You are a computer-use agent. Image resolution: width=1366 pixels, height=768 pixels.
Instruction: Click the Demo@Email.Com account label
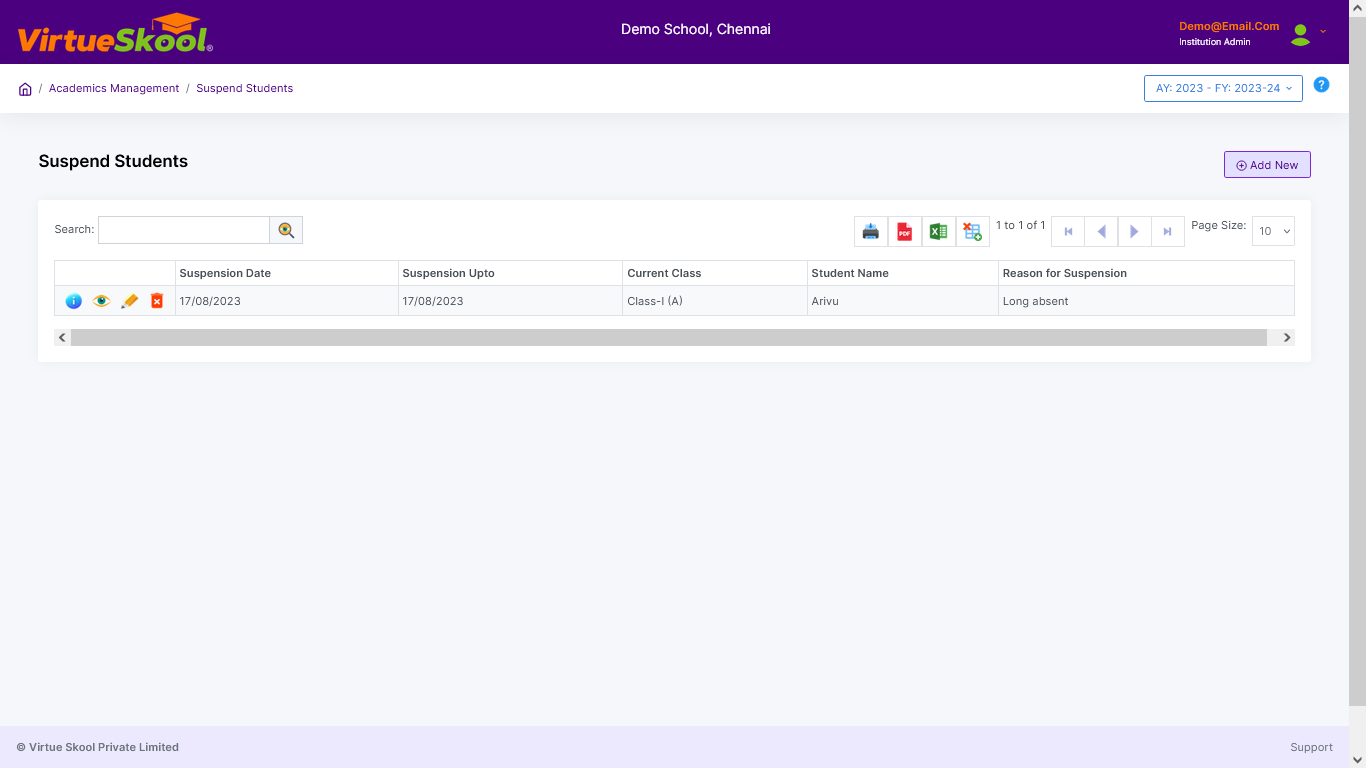(1229, 27)
